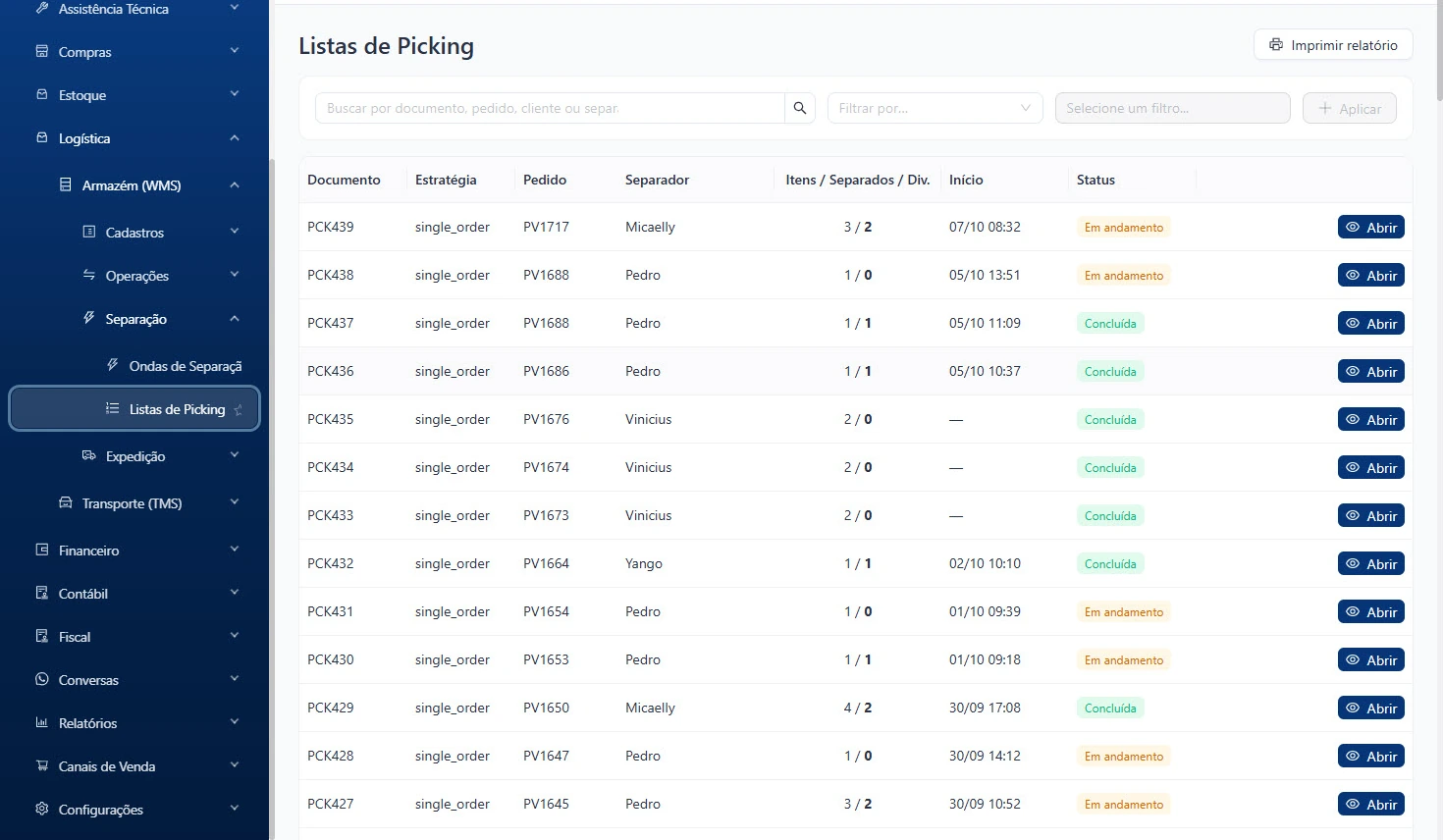Collapse the Armazém (WMS) chevron
This screenshot has width=1443, height=840.
point(235,184)
